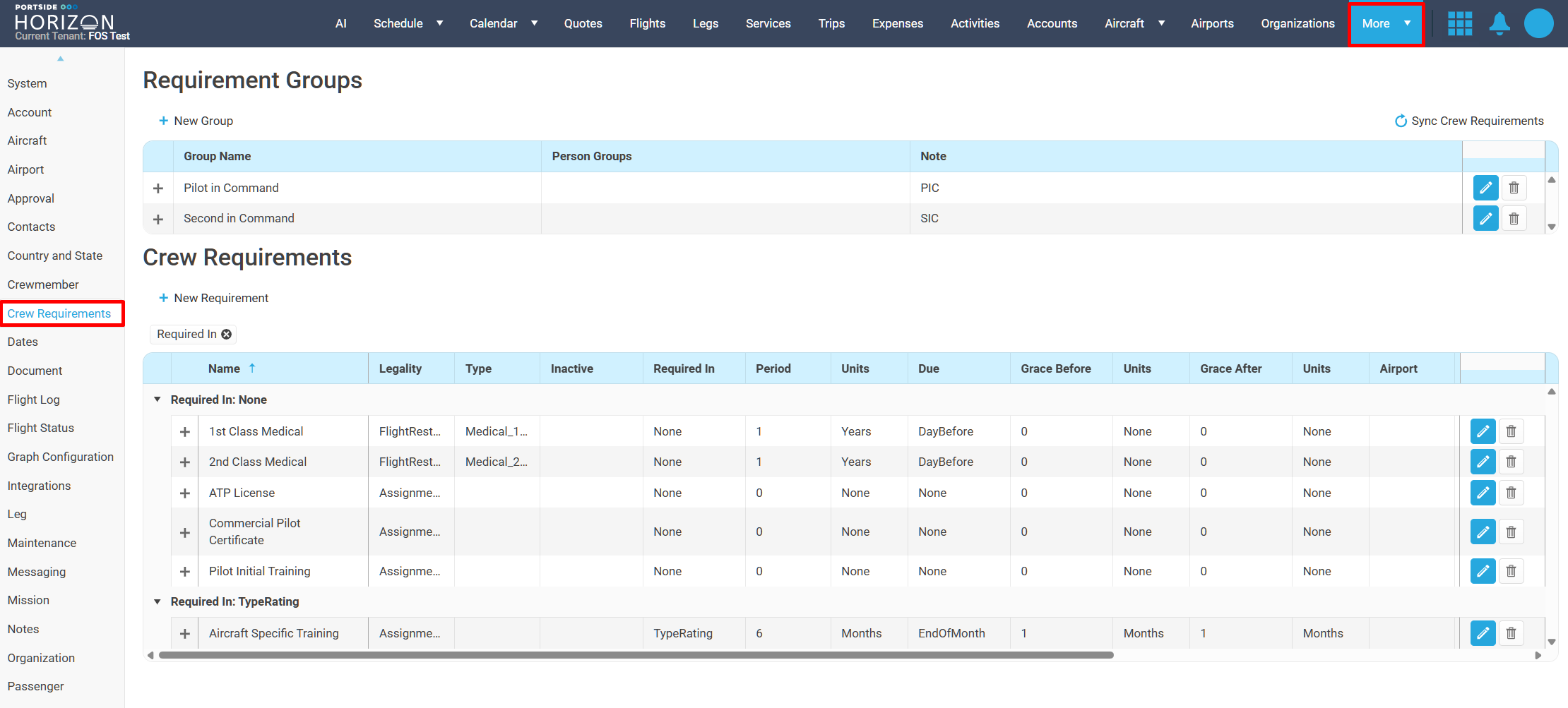Edit the Pilot Initial Training requirement
This screenshot has width=1568, height=708.
tap(1483, 571)
